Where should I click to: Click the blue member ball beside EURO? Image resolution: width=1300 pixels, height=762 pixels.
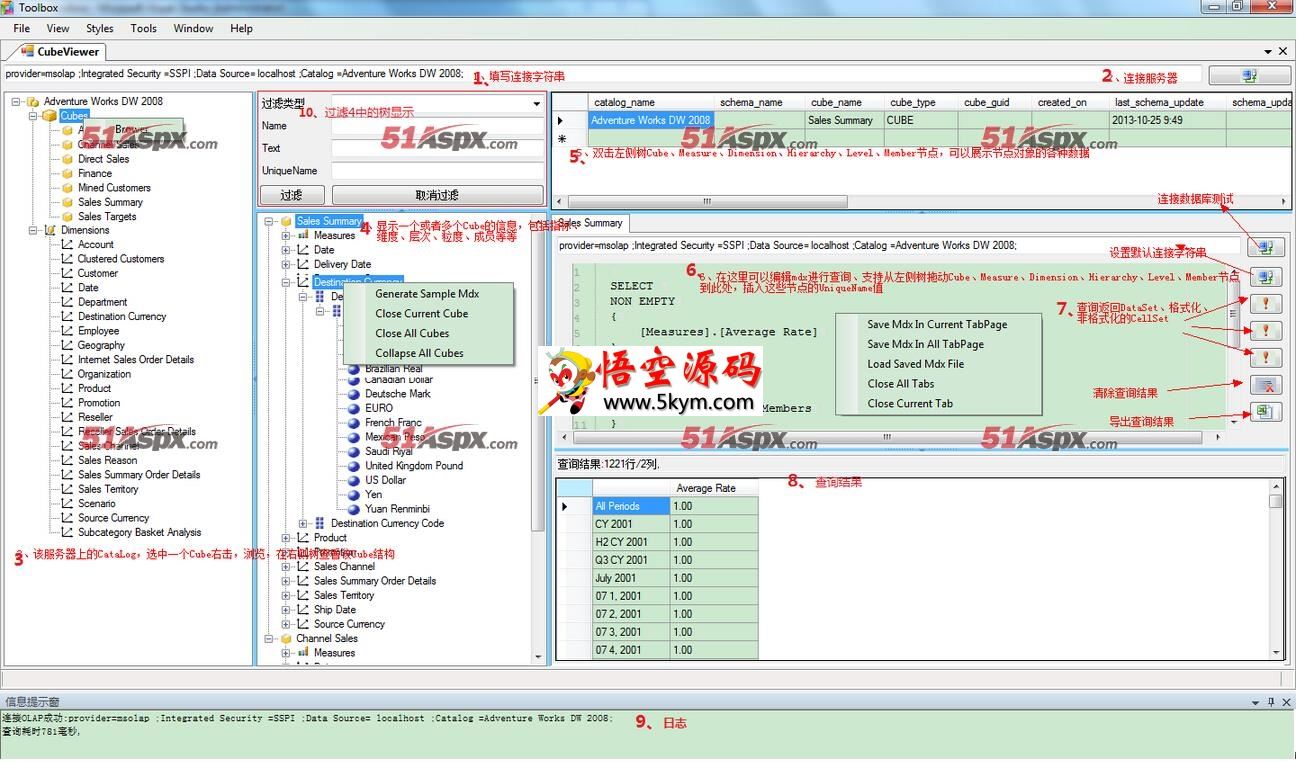tap(354, 408)
